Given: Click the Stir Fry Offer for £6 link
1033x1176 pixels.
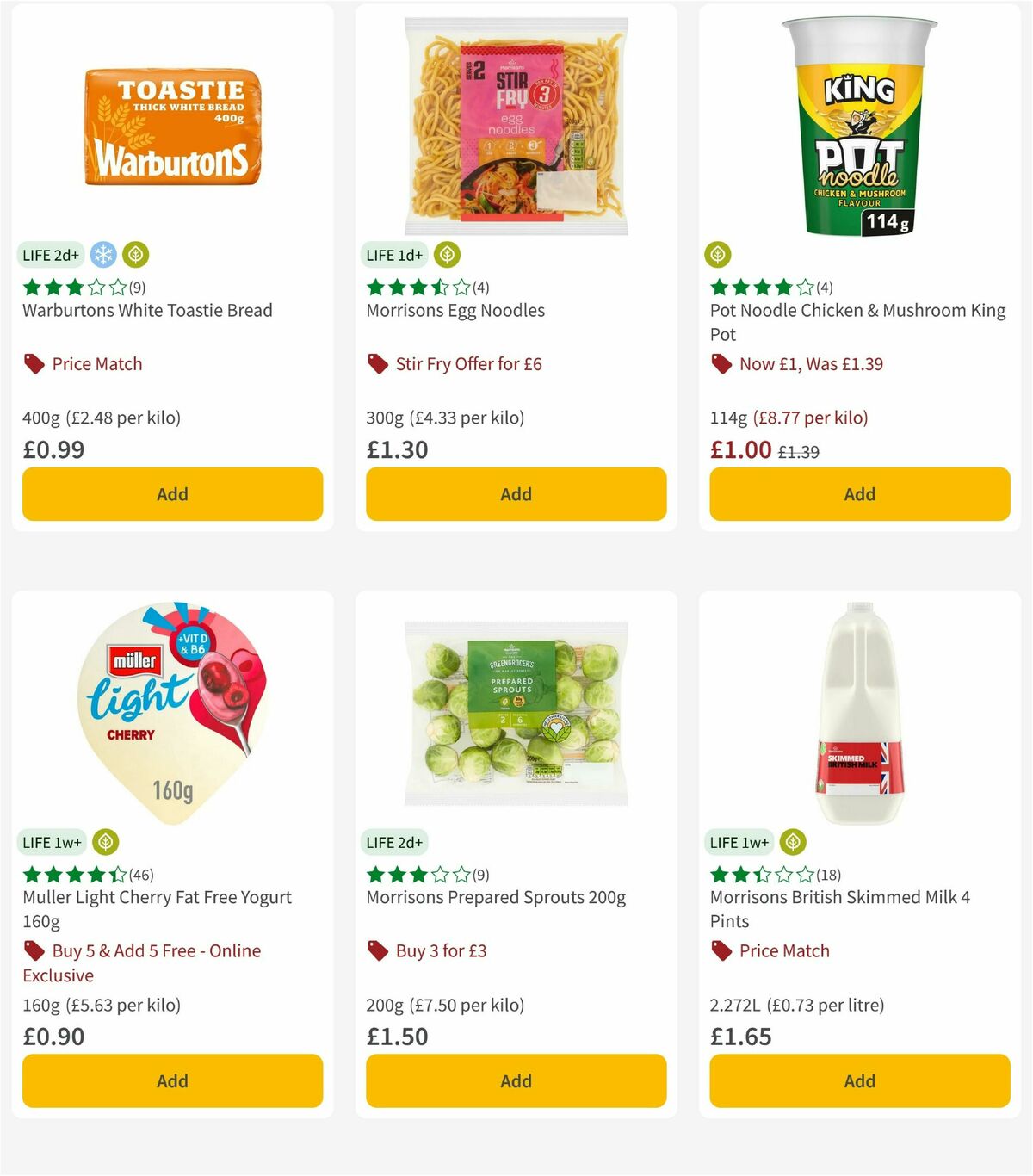Looking at the screenshot, I should point(468,363).
